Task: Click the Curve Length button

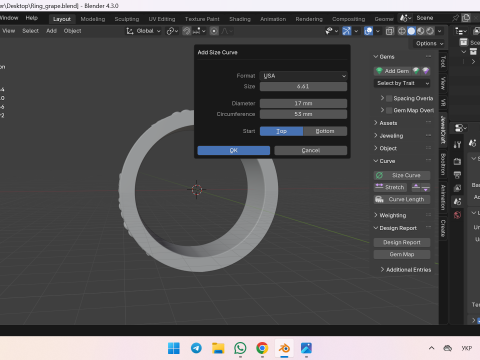Action: 402,199
